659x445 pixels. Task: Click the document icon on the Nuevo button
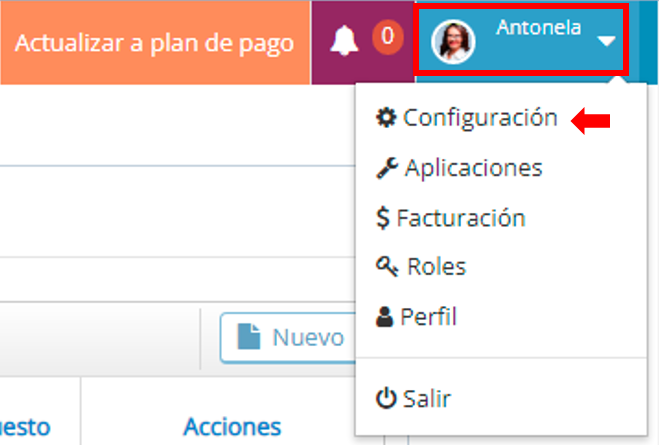click(249, 338)
